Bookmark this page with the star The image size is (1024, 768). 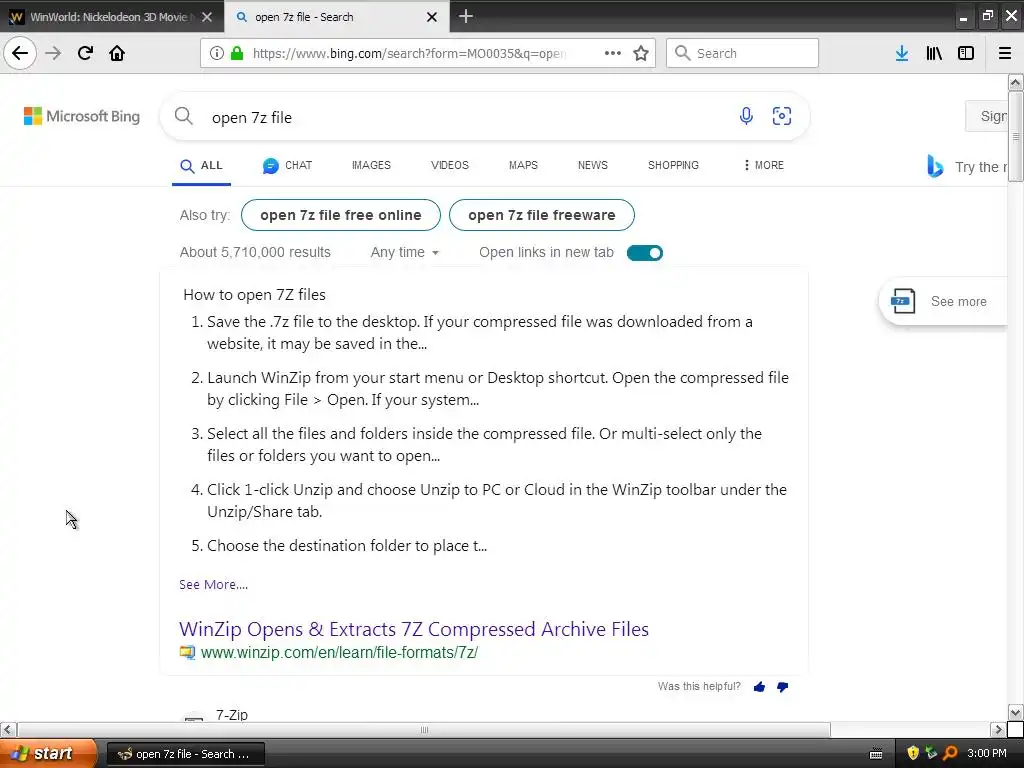coord(641,53)
